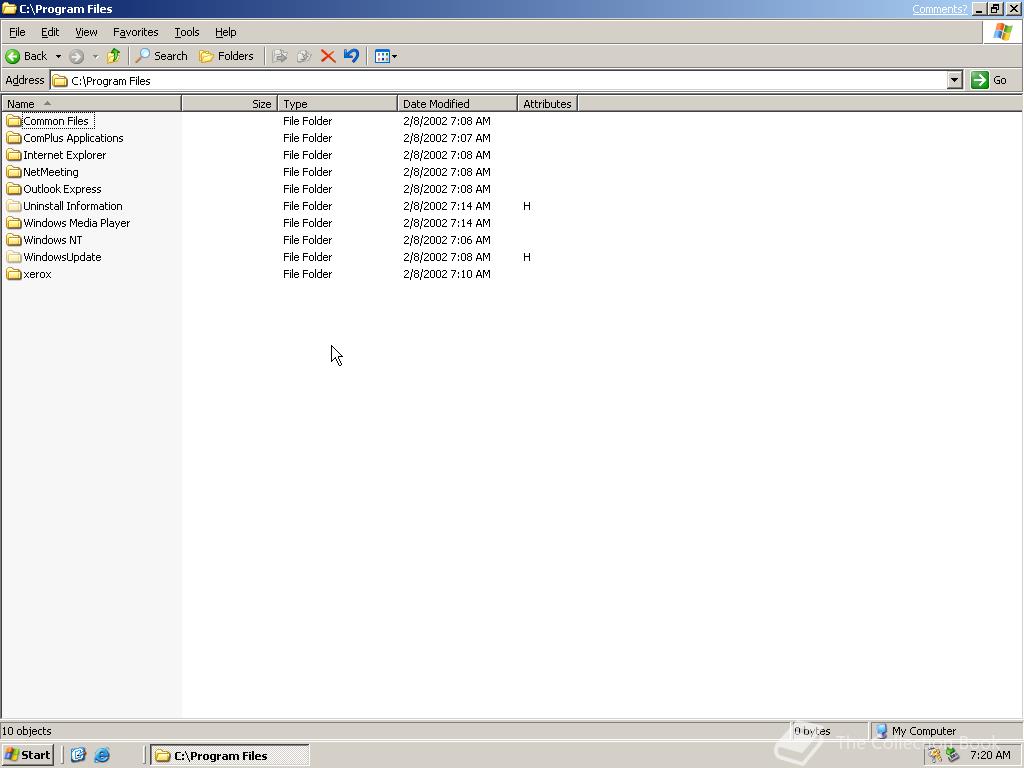Click the C:\Program Files taskbar button
The width and height of the screenshot is (1024, 768).
[x=230, y=756]
